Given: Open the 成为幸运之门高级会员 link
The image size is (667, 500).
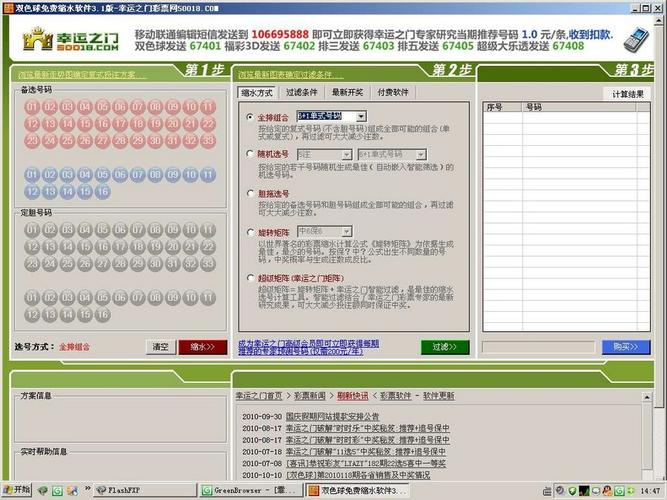Looking at the screenshot, I should [308, 347].
